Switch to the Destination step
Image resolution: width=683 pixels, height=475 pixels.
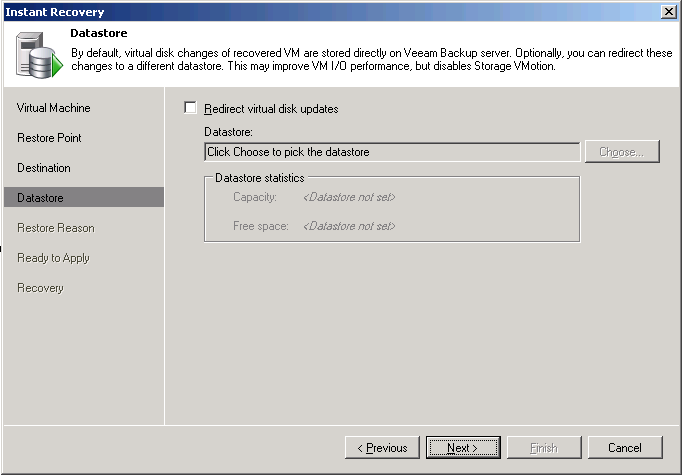click(44, 168)
